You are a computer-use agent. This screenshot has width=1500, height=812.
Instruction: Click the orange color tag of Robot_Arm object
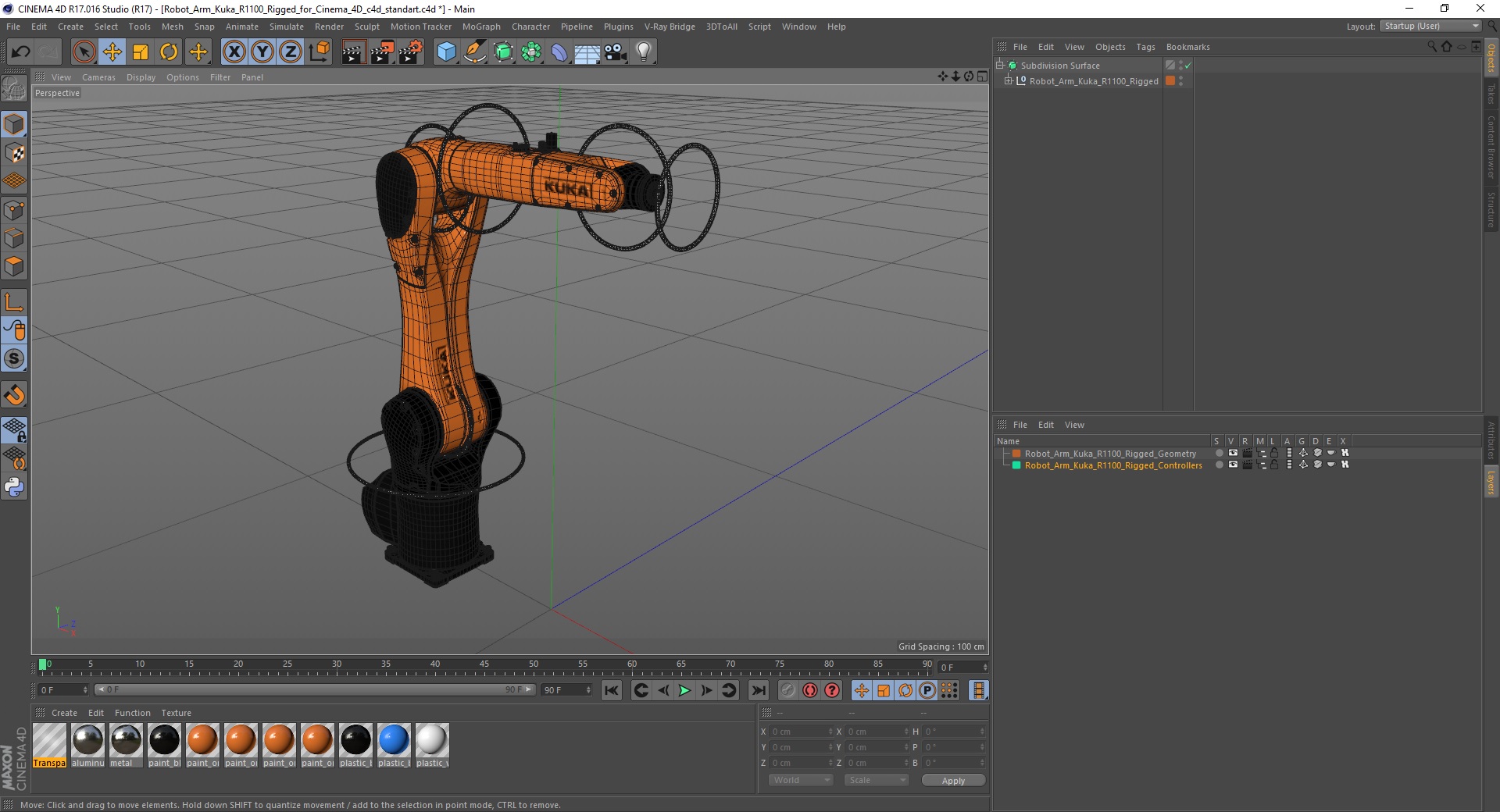click(1170, 80)
